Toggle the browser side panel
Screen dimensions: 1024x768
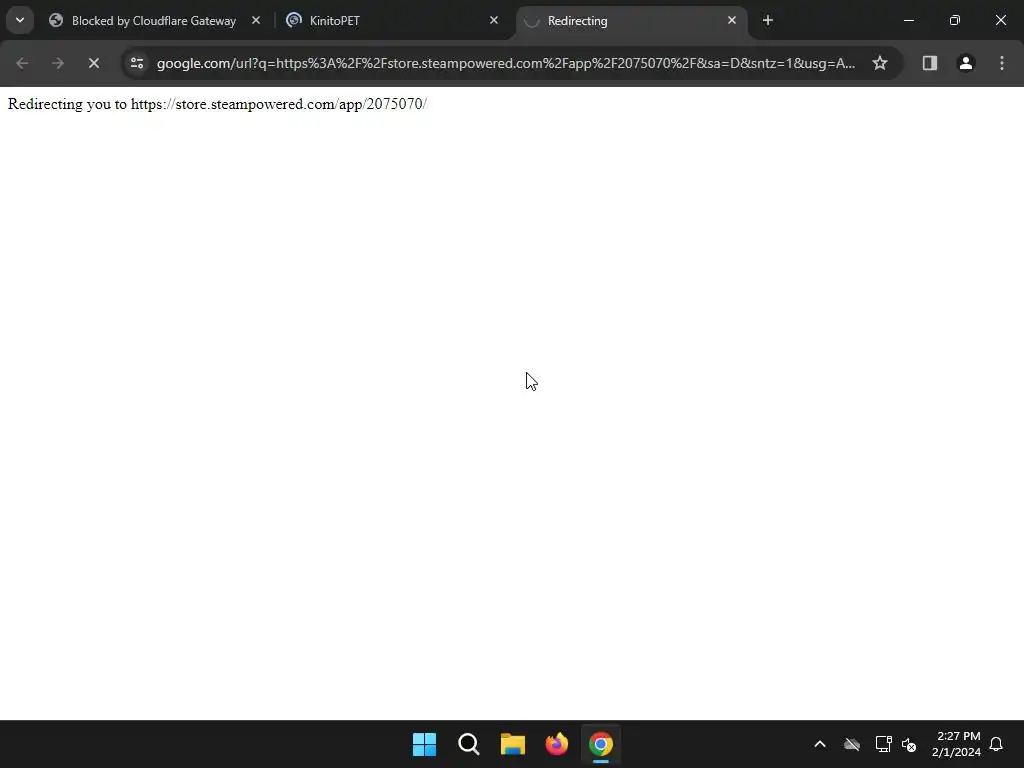coord(930,63)
